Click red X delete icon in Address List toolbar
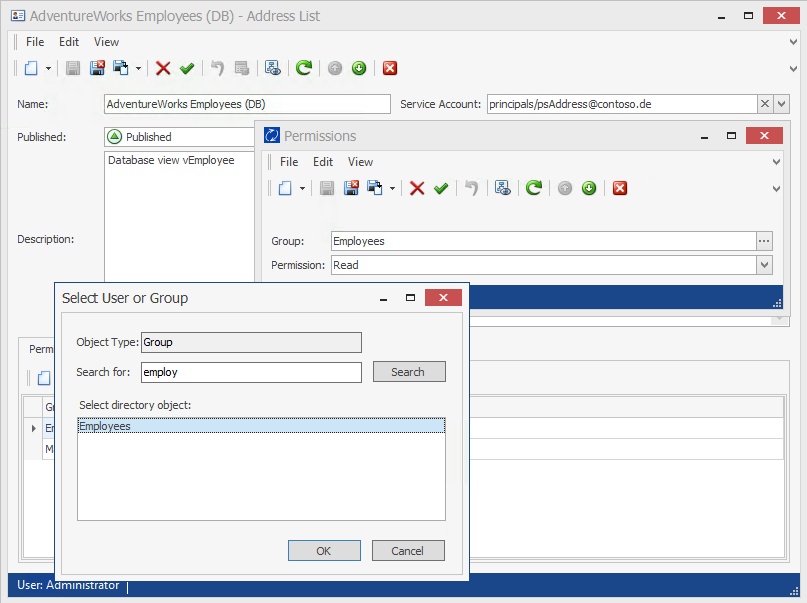The height and width of the screenshot is (603, 807). (163, 68)
